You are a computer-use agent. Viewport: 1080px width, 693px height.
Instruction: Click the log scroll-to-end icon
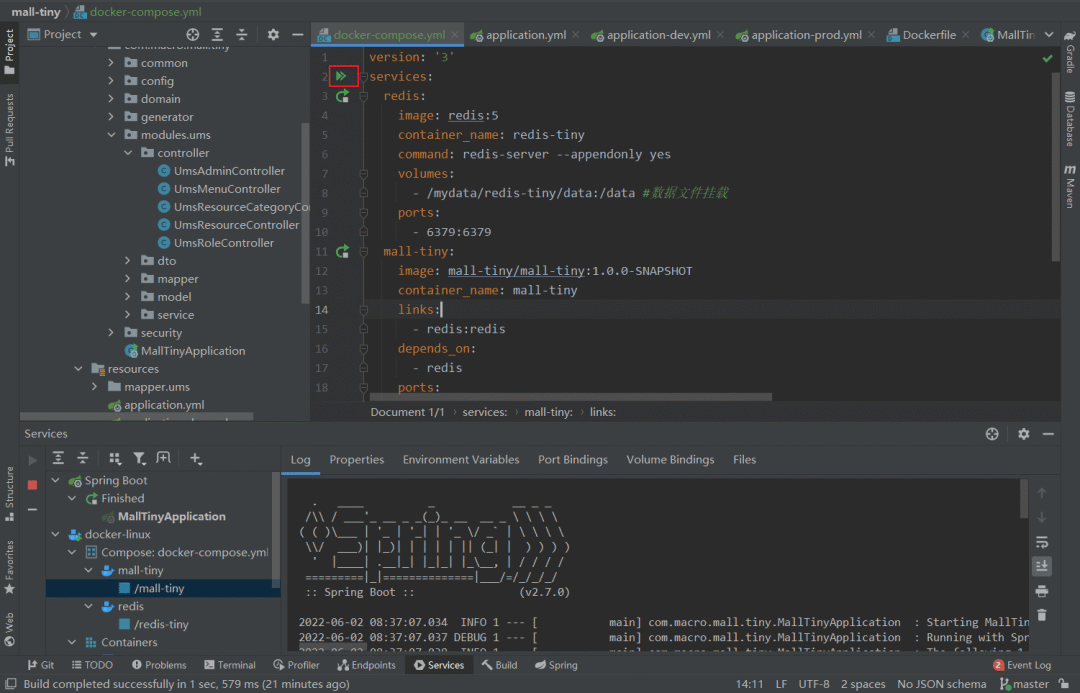pyautogui.click(x=1042, y=566)
